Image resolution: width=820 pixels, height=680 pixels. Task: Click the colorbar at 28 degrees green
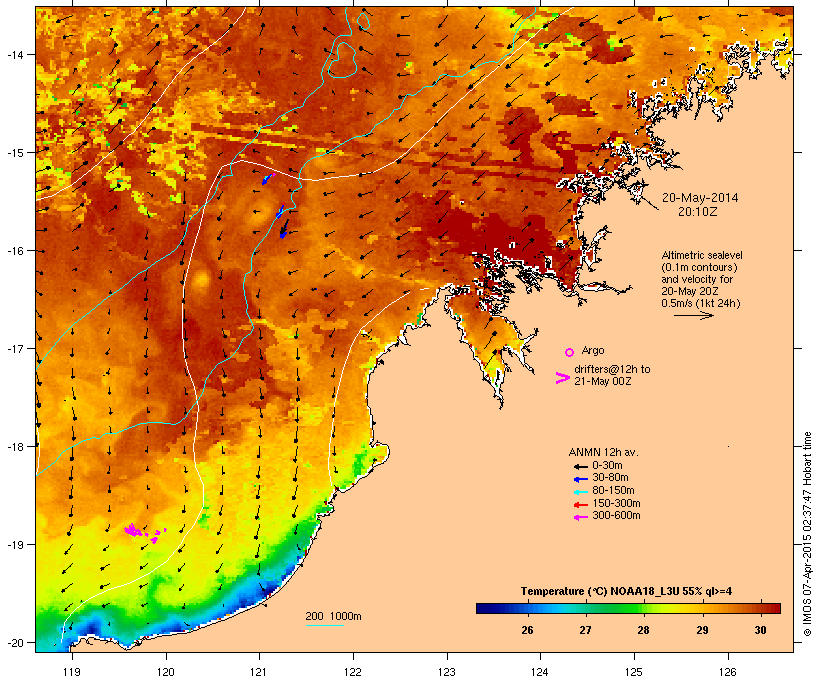click(x=644, y=608)
